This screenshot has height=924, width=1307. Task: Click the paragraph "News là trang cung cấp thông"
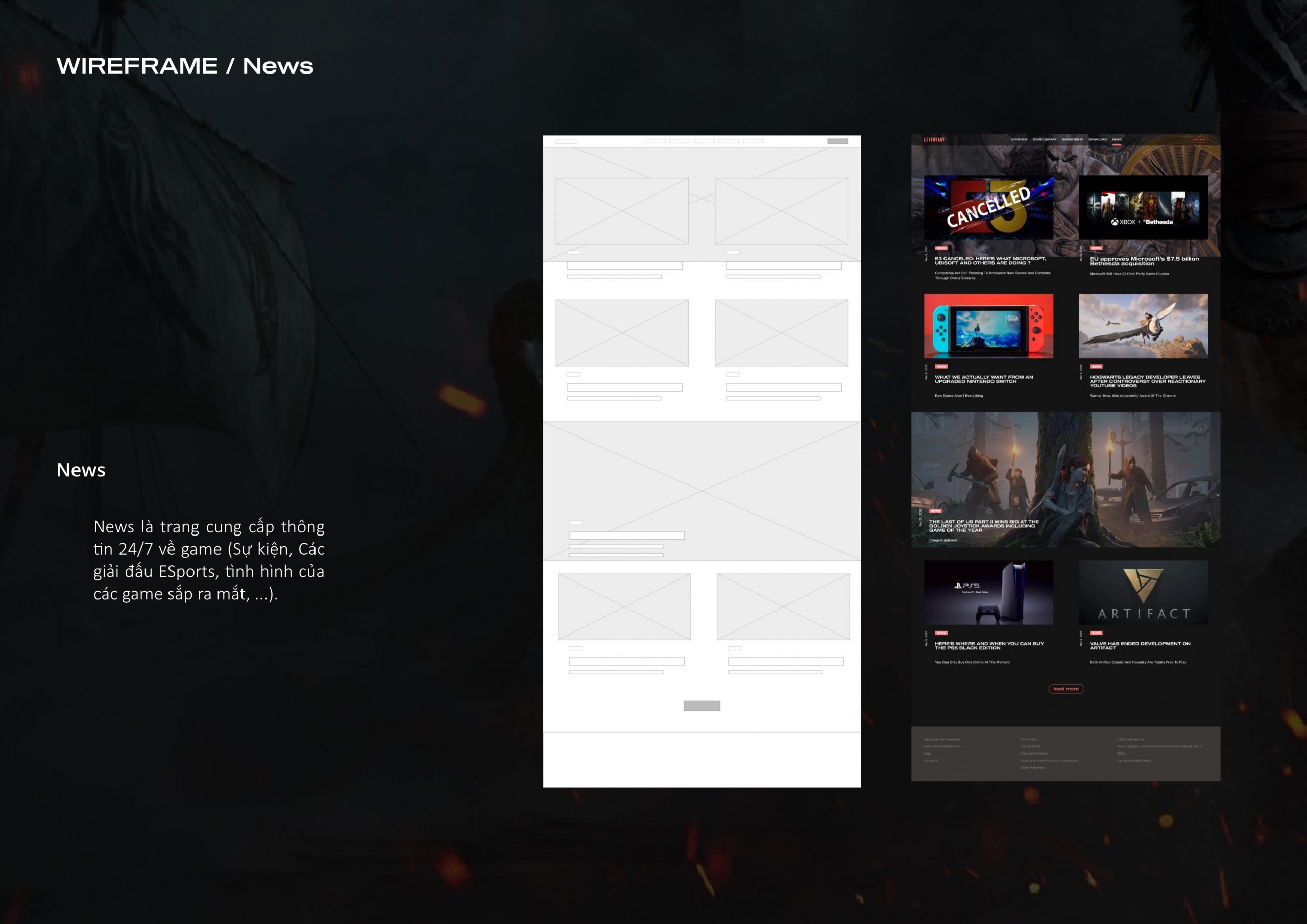point(209,560)
